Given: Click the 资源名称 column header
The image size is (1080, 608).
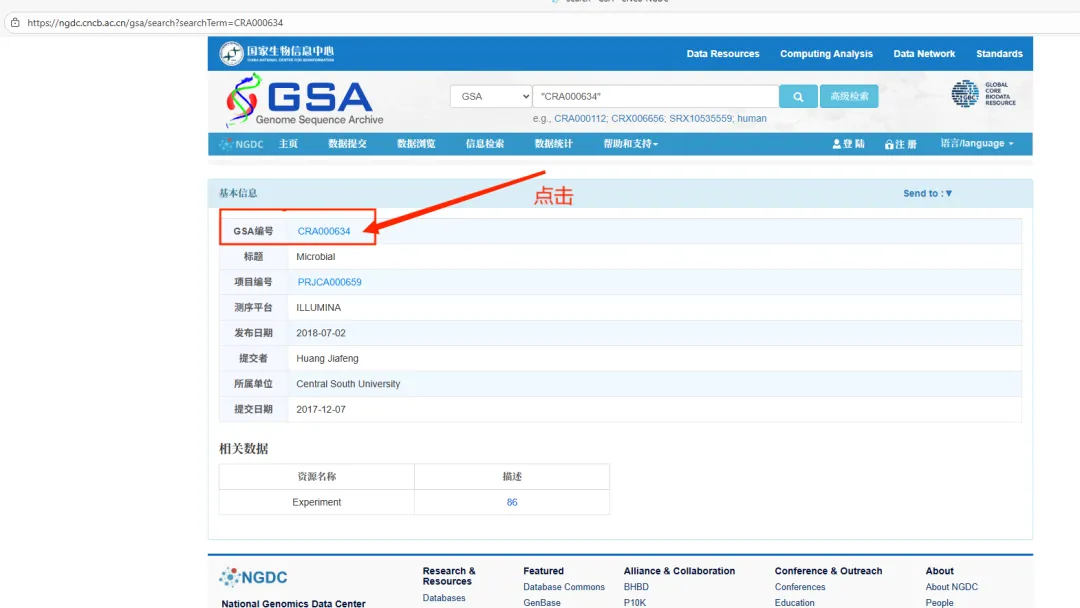Looking at the screenshot, I should tap(317, 476).
